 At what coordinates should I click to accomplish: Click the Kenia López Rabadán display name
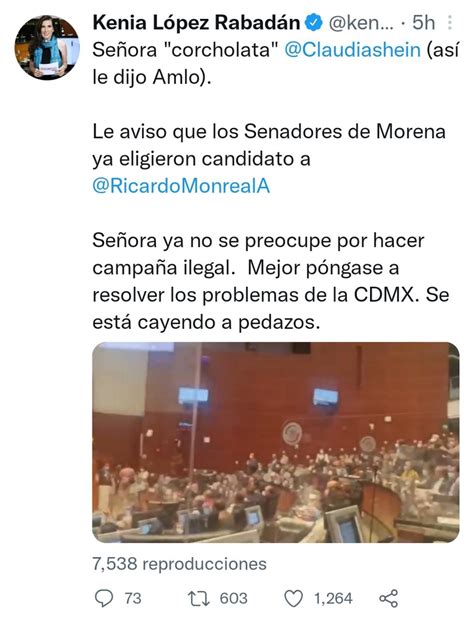[196, 23]
